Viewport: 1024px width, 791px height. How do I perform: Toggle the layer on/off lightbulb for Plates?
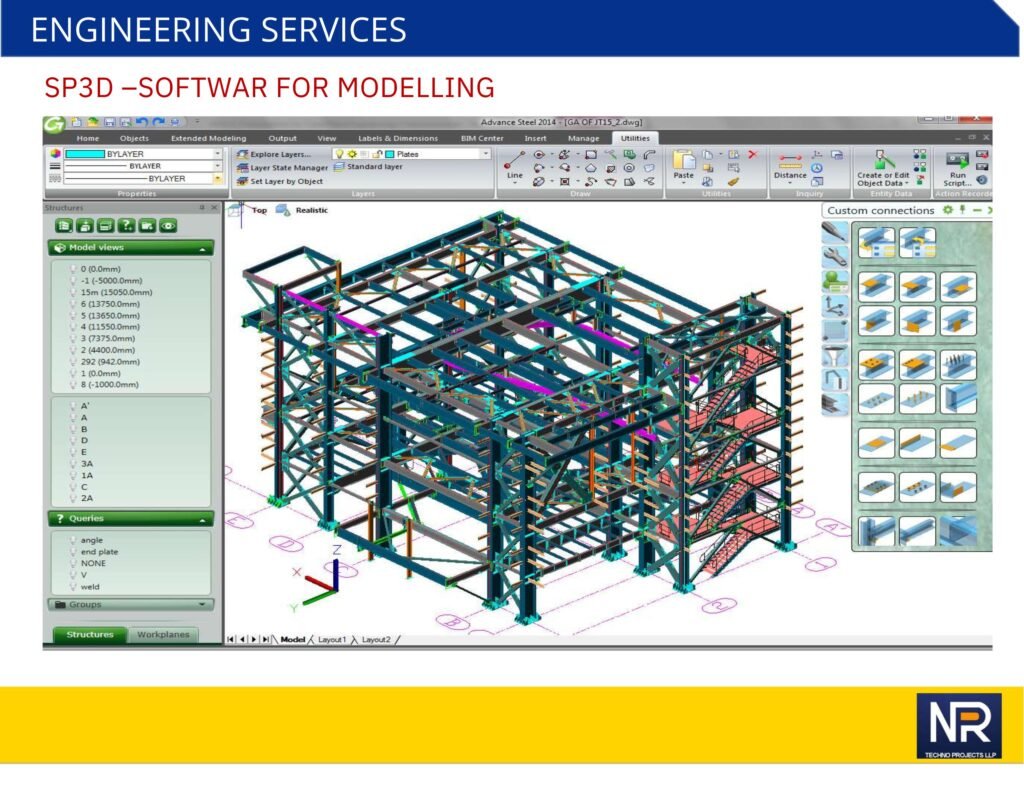pyautogui.click(x=339, y=153)
